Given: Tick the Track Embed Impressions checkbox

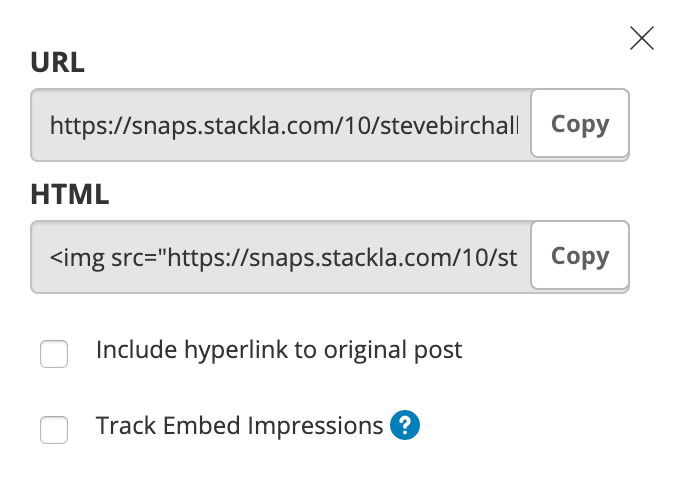Looking at the screenshot, I should [54, 429].
